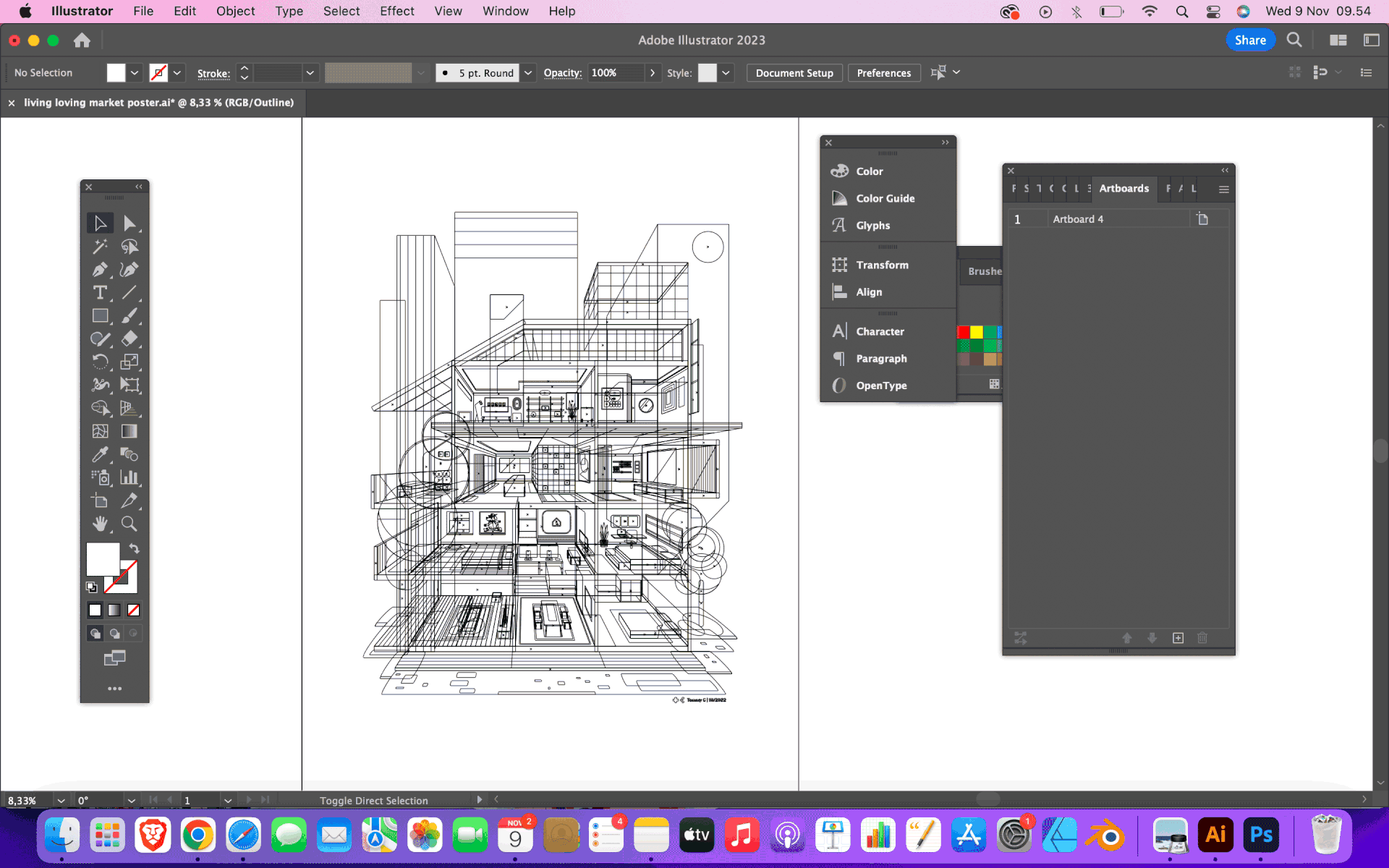Click the Document Setup button

794,73
